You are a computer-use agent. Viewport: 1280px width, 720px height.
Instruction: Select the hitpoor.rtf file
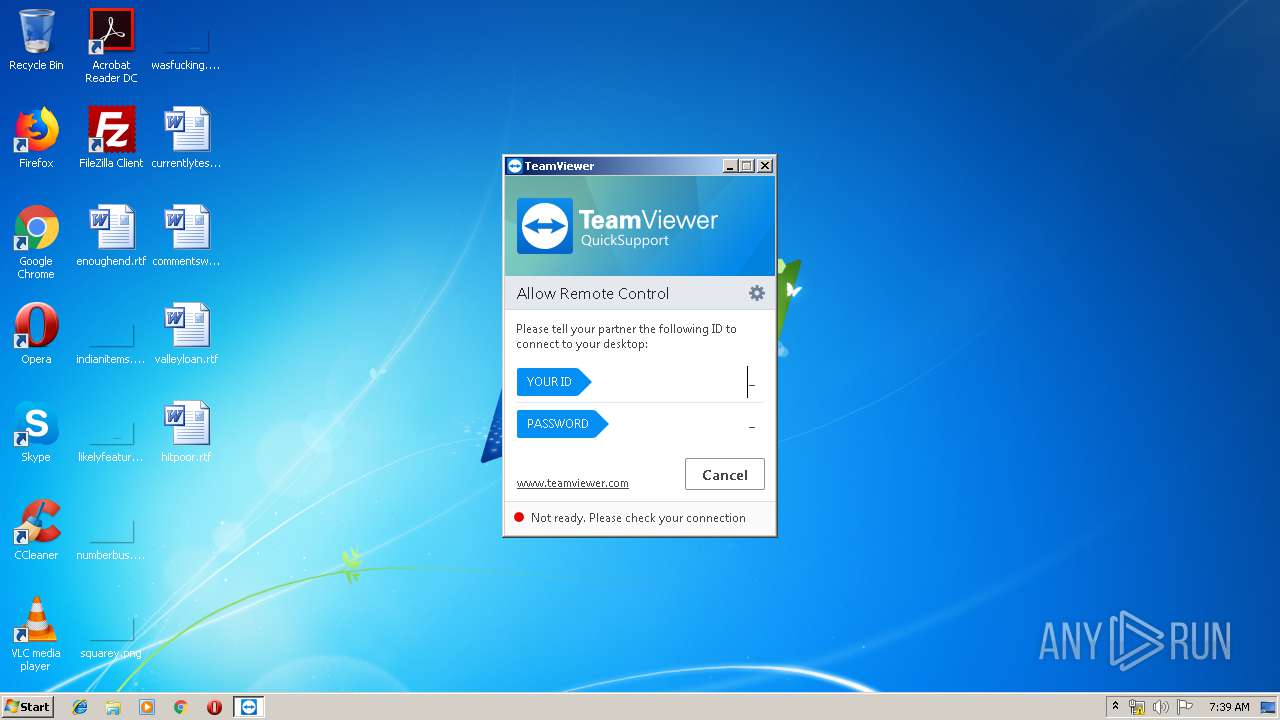click(x=186, y=432)
